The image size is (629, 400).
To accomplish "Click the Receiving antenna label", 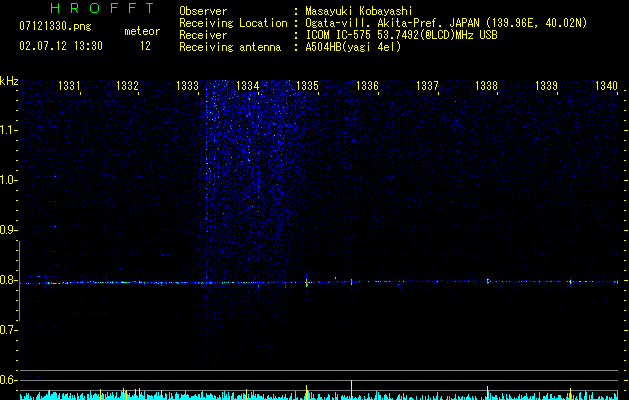I will click(230, 47).
